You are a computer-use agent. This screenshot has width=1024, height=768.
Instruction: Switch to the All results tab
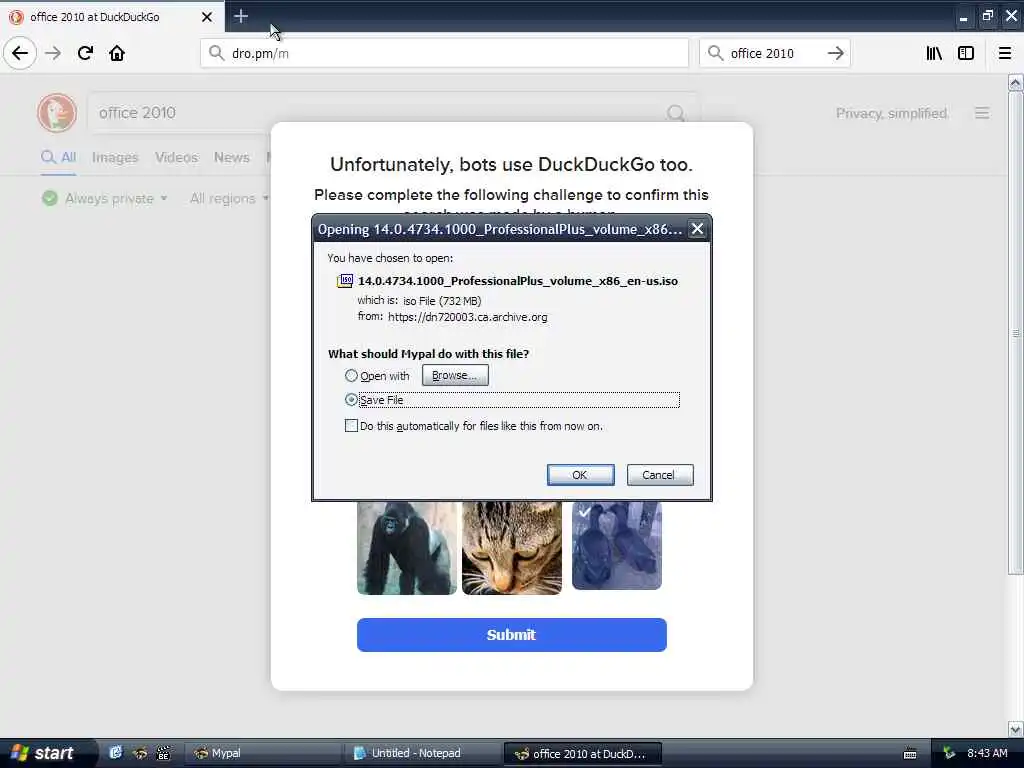pos(59,157)
